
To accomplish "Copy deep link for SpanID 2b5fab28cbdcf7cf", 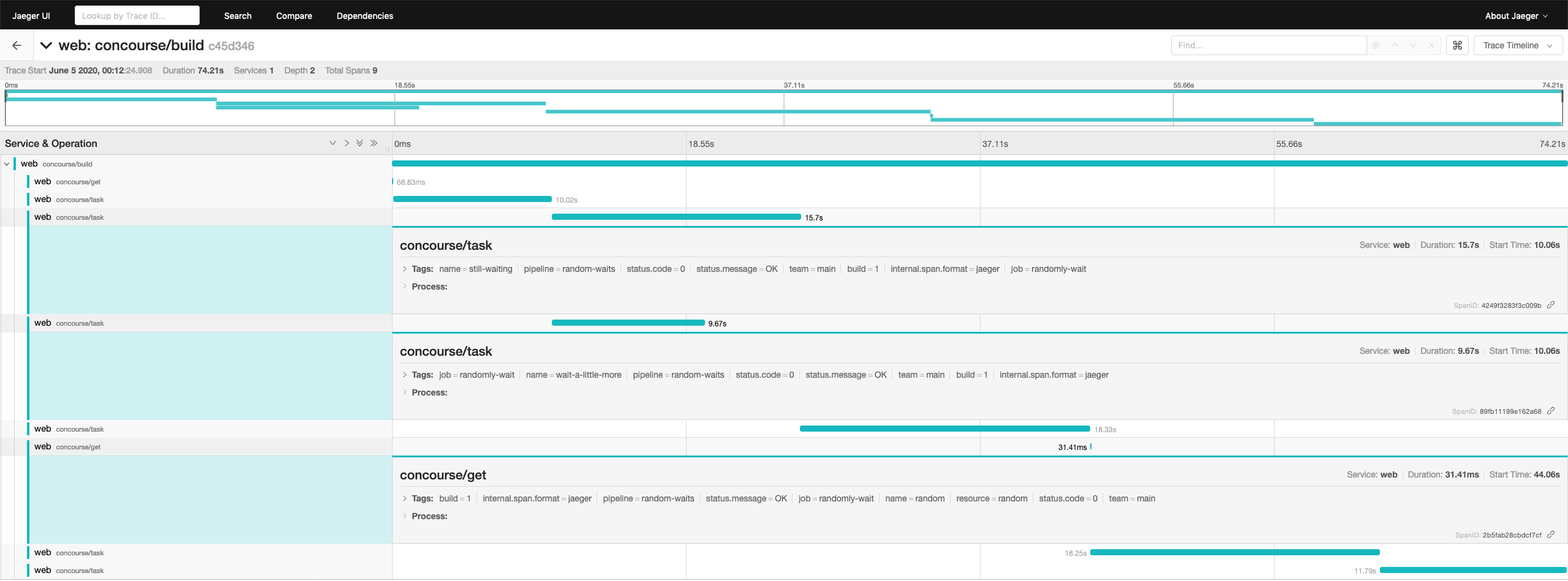I will 1551,534.
